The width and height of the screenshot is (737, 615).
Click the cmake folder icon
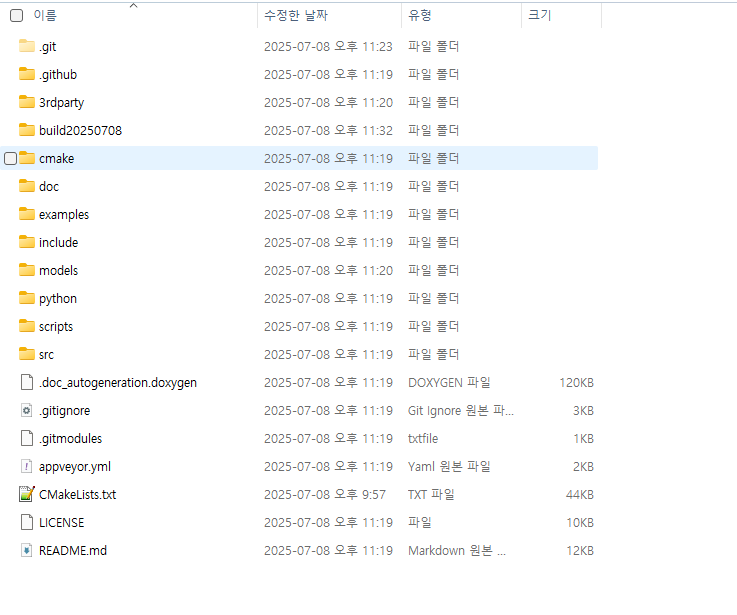(27, 158)
